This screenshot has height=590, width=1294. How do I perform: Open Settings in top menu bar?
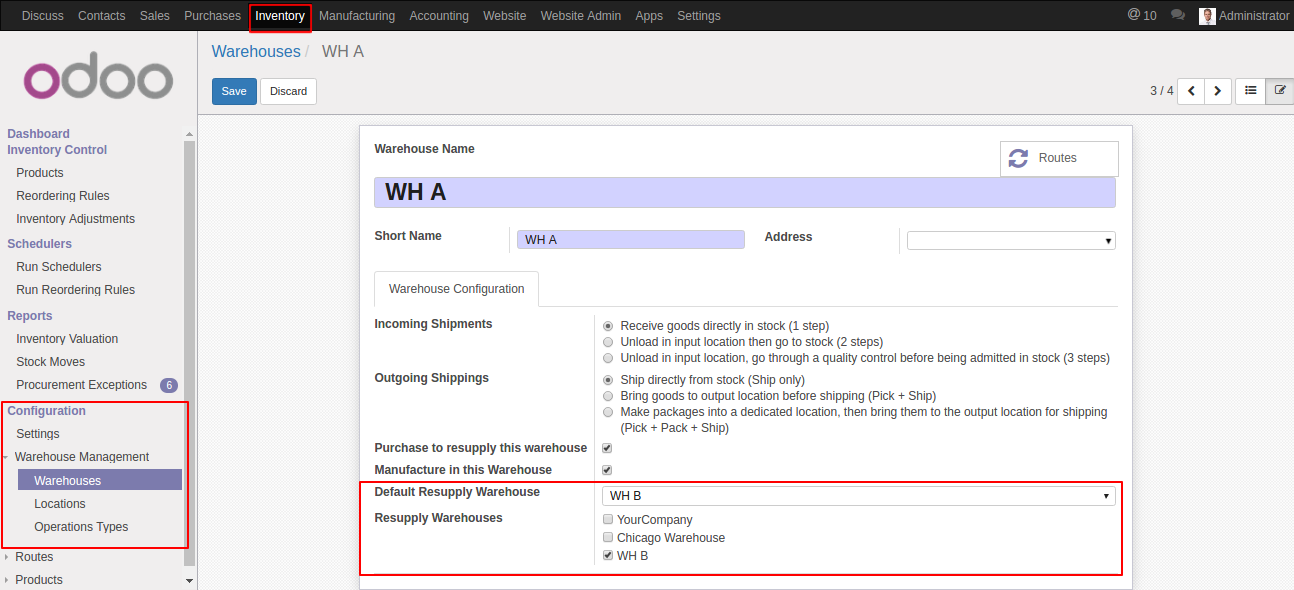pyautogui.click(x=699, y=16)
